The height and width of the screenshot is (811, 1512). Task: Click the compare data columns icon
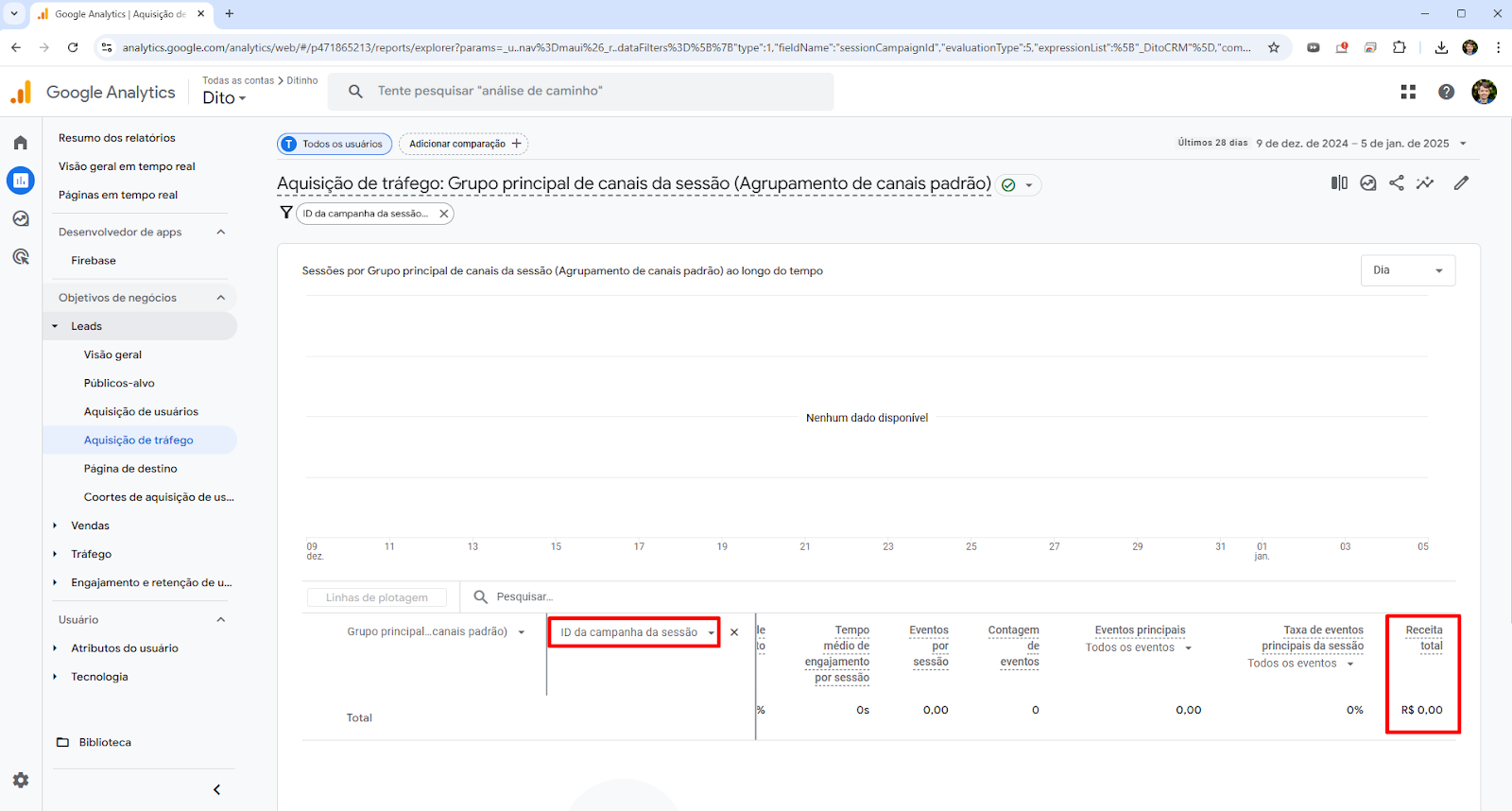pos(1339,183)
